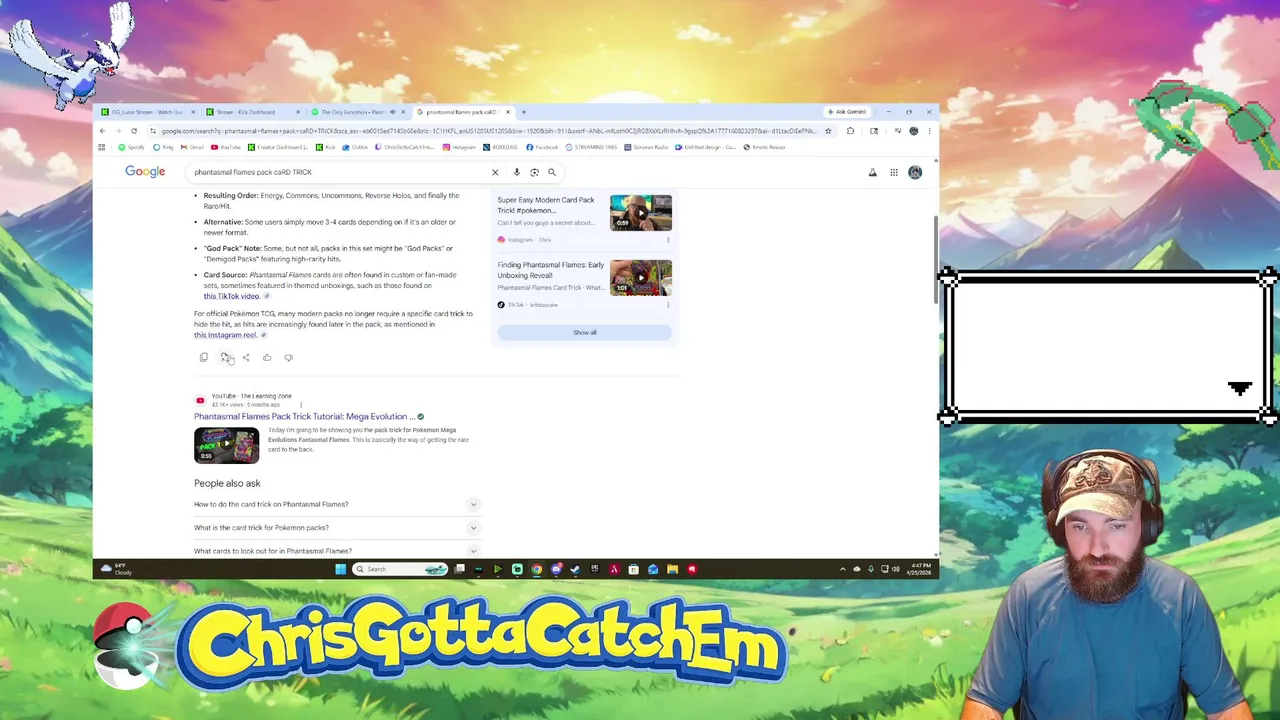Screen dimensions: 1280x720
Task: Open Chrome bookmarks apps shortcut
Action: pos(101,147)
